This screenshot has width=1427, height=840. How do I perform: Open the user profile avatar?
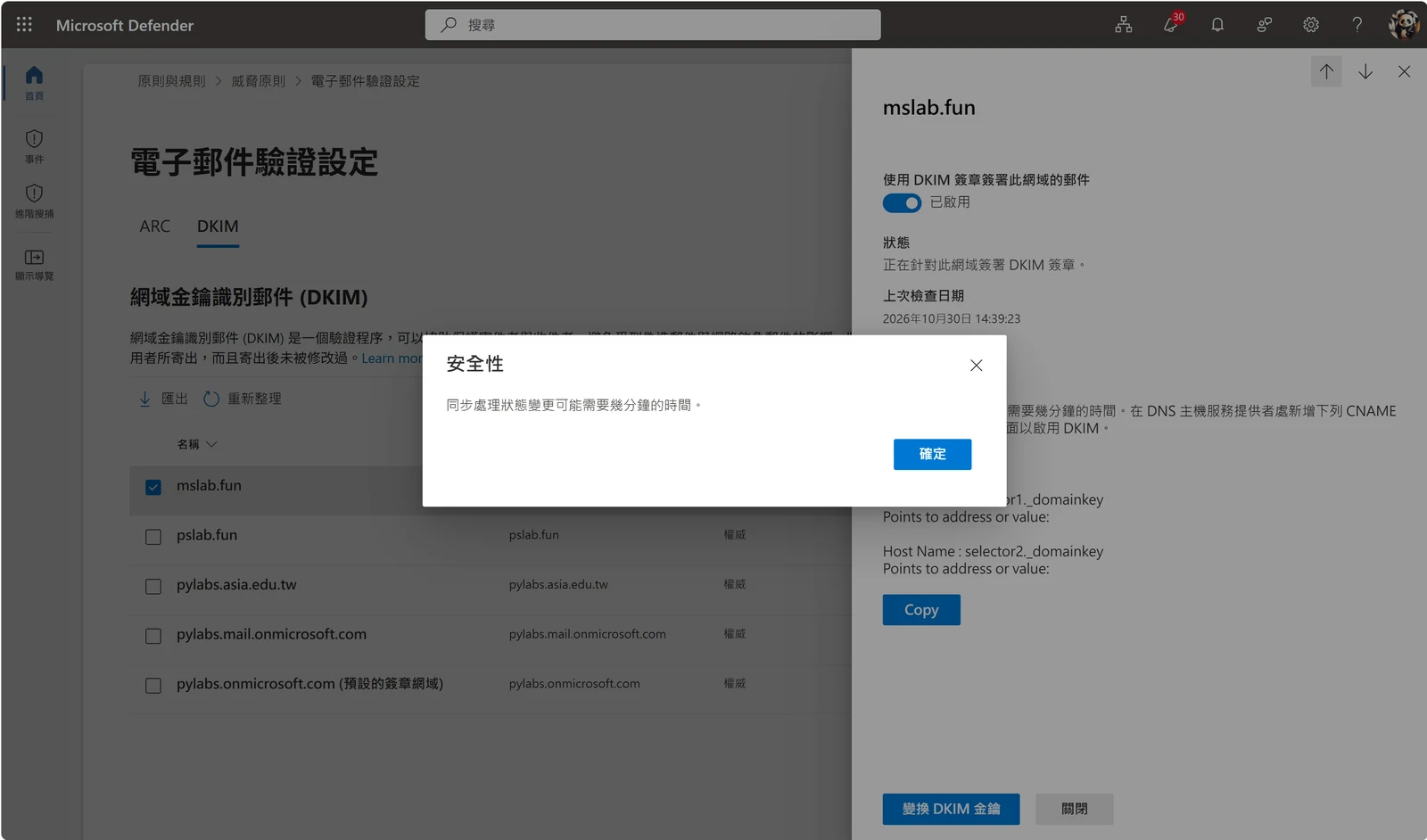1404,25
